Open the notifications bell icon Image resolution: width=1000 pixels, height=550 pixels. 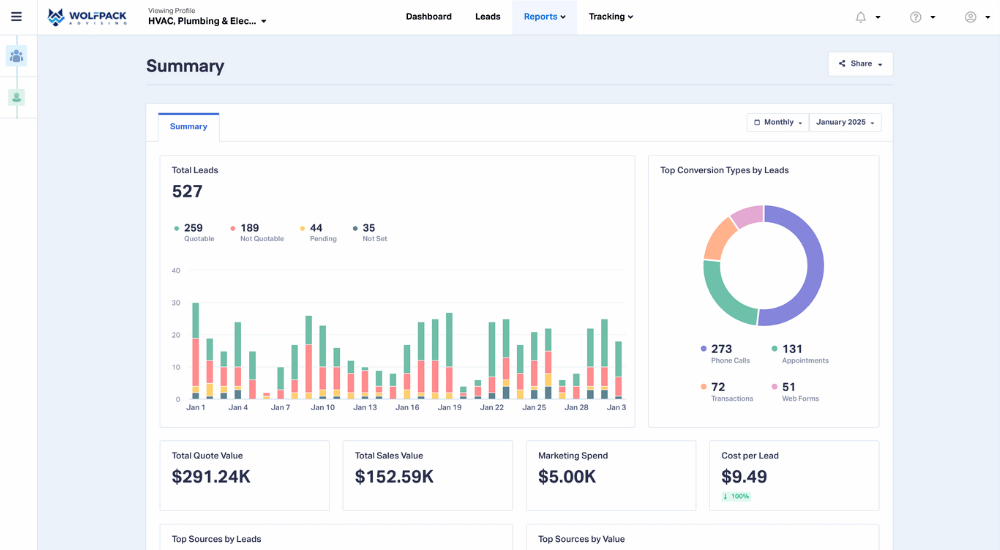pyautogui.click(x=860, y=17)
